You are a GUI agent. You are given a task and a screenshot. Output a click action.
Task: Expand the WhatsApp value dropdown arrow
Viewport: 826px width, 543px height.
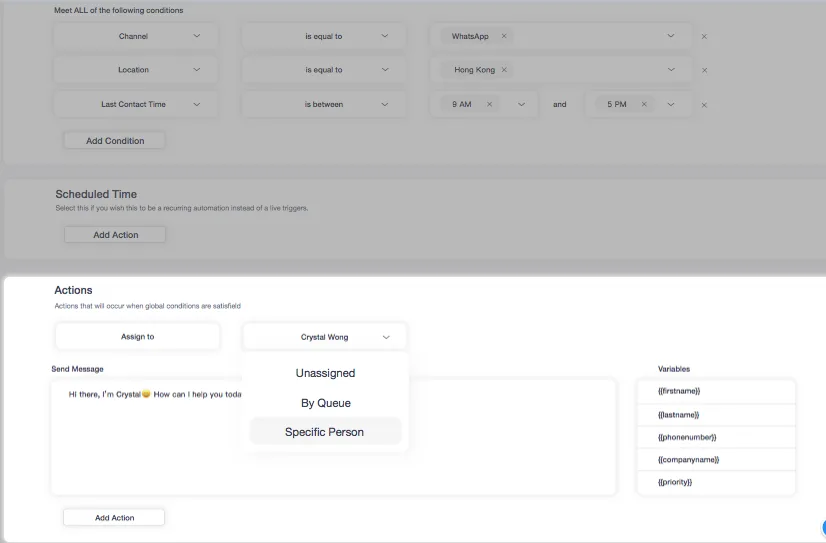coord(671,36)
